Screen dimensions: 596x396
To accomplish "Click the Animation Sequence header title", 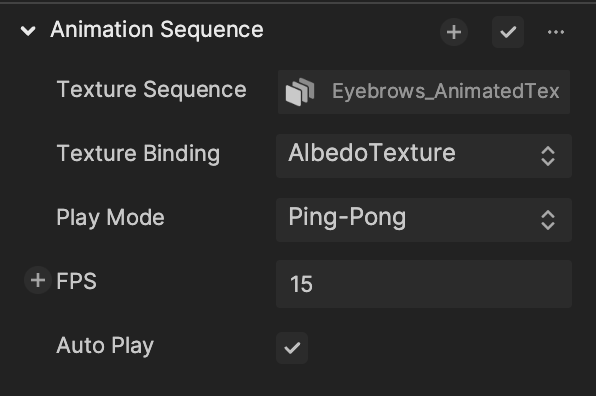I will 157,30.
